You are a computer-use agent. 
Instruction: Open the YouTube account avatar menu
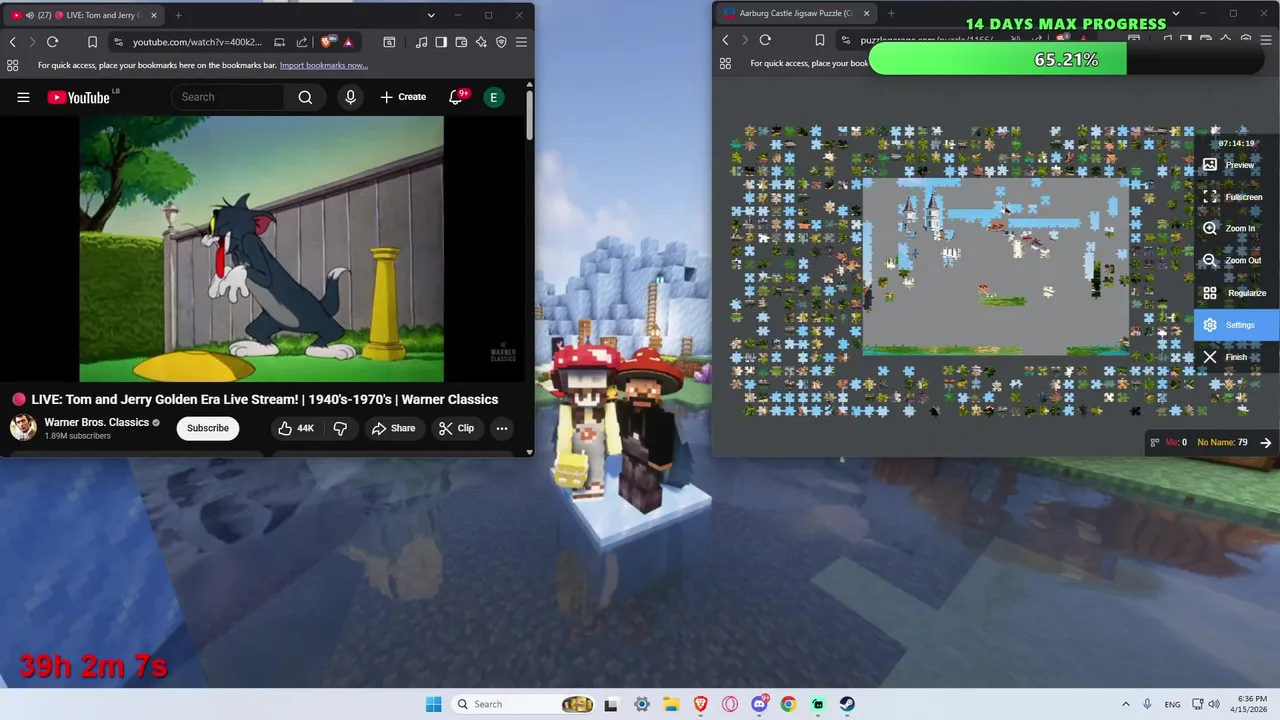pos(493,97)
